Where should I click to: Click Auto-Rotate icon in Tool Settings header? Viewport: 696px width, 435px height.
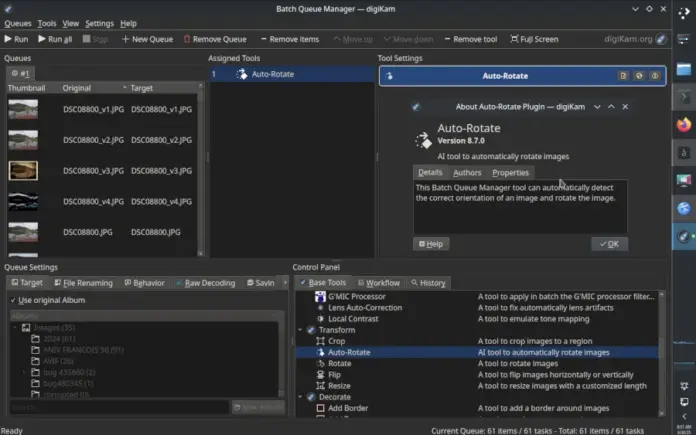click(x=389, y=76)
